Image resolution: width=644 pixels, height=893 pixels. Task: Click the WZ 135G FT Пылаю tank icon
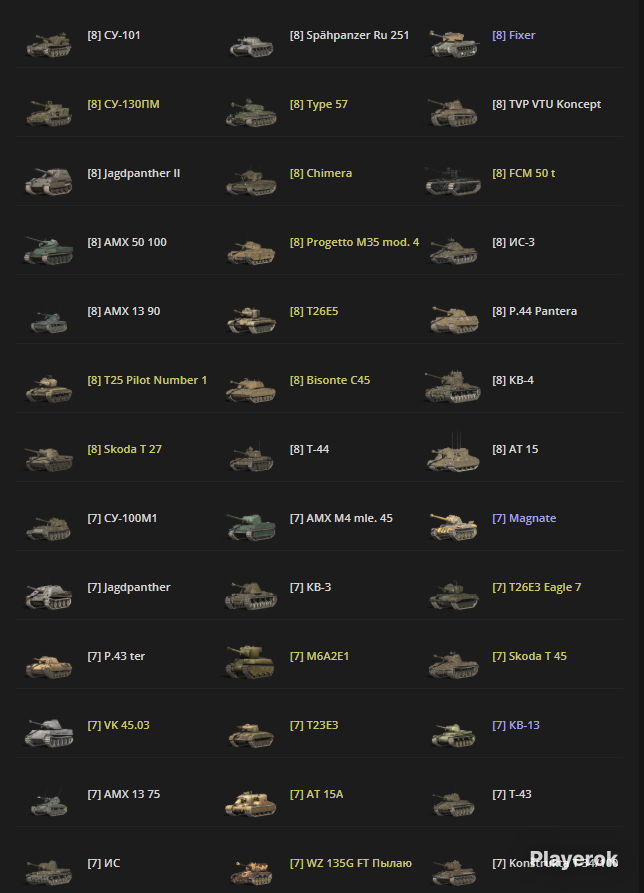point(251,873)
